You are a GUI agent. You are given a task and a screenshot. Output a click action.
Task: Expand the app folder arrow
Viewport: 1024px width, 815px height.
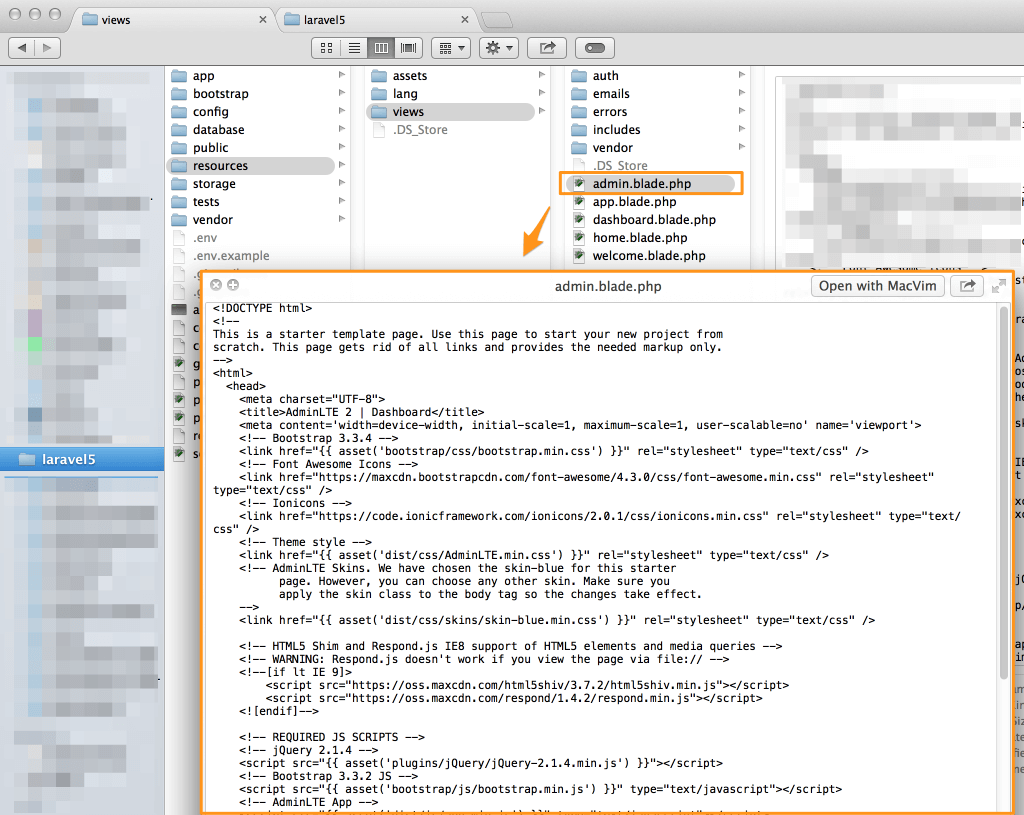[x=342, y=75]
